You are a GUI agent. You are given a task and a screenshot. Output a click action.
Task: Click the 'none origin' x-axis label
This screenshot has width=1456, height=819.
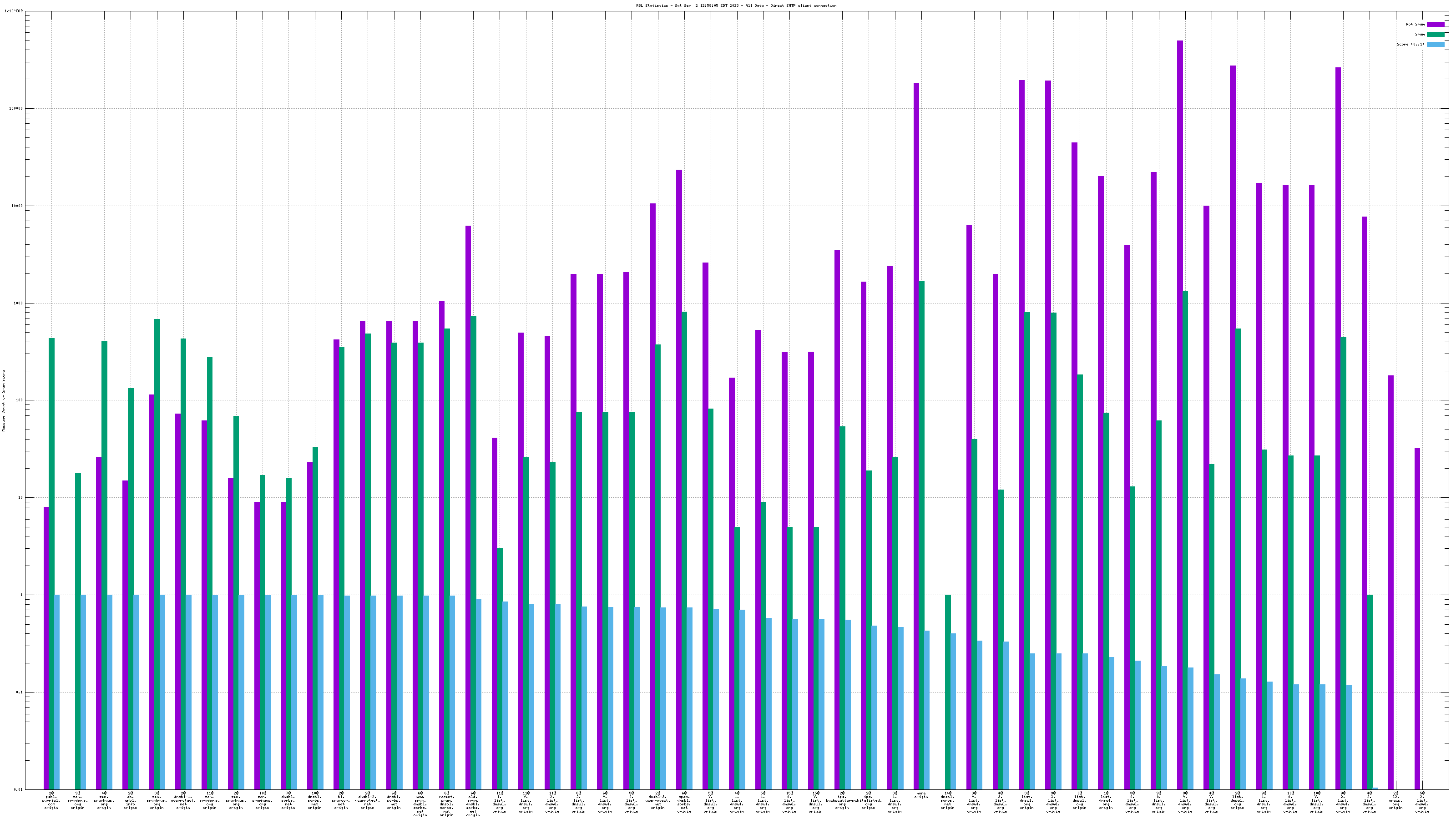pos(921,795)
